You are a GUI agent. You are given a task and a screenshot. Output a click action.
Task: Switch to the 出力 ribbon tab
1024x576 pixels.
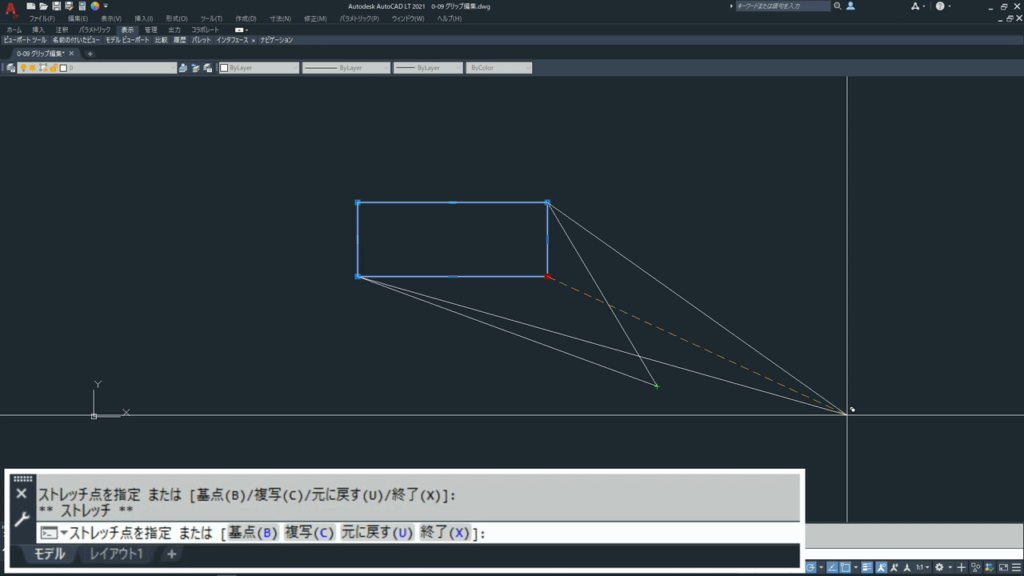point(174,30)
